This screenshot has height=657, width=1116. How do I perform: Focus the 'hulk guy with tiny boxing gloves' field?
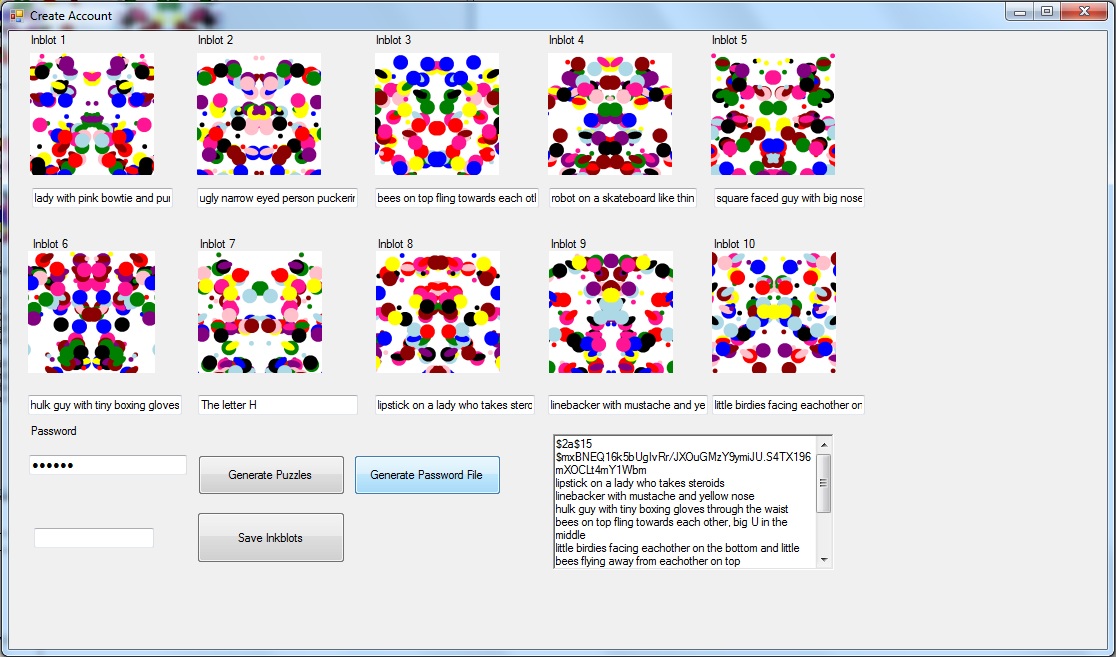105,405
